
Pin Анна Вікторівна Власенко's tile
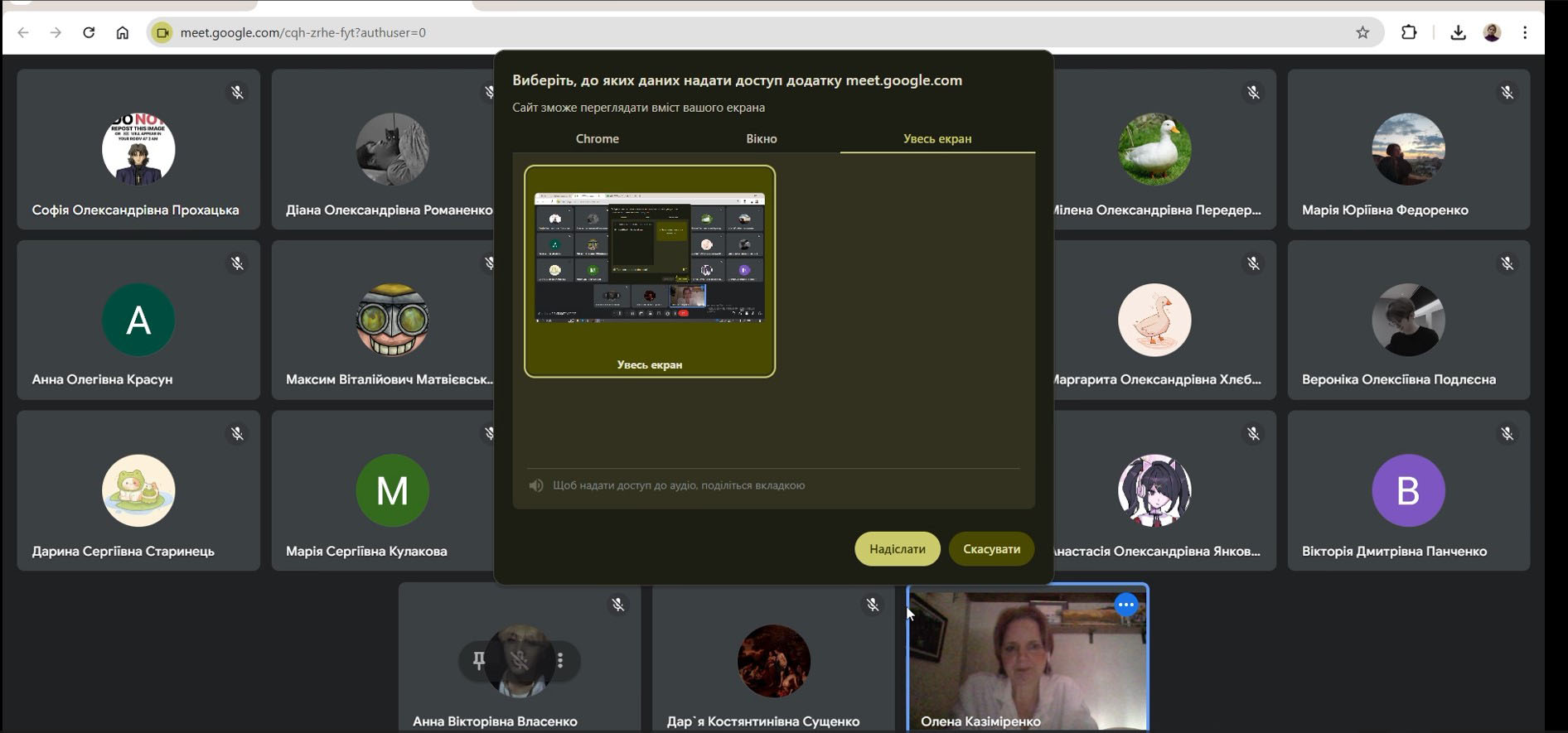click(x=479, y=660)
